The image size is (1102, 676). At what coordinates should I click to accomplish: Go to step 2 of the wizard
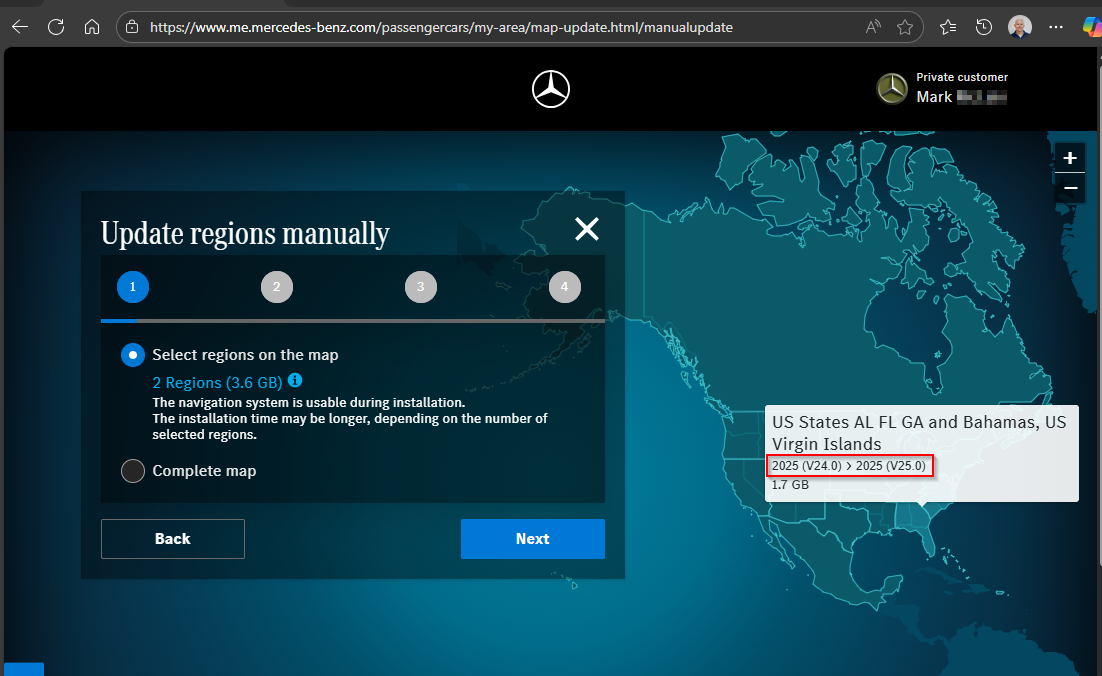277,287
